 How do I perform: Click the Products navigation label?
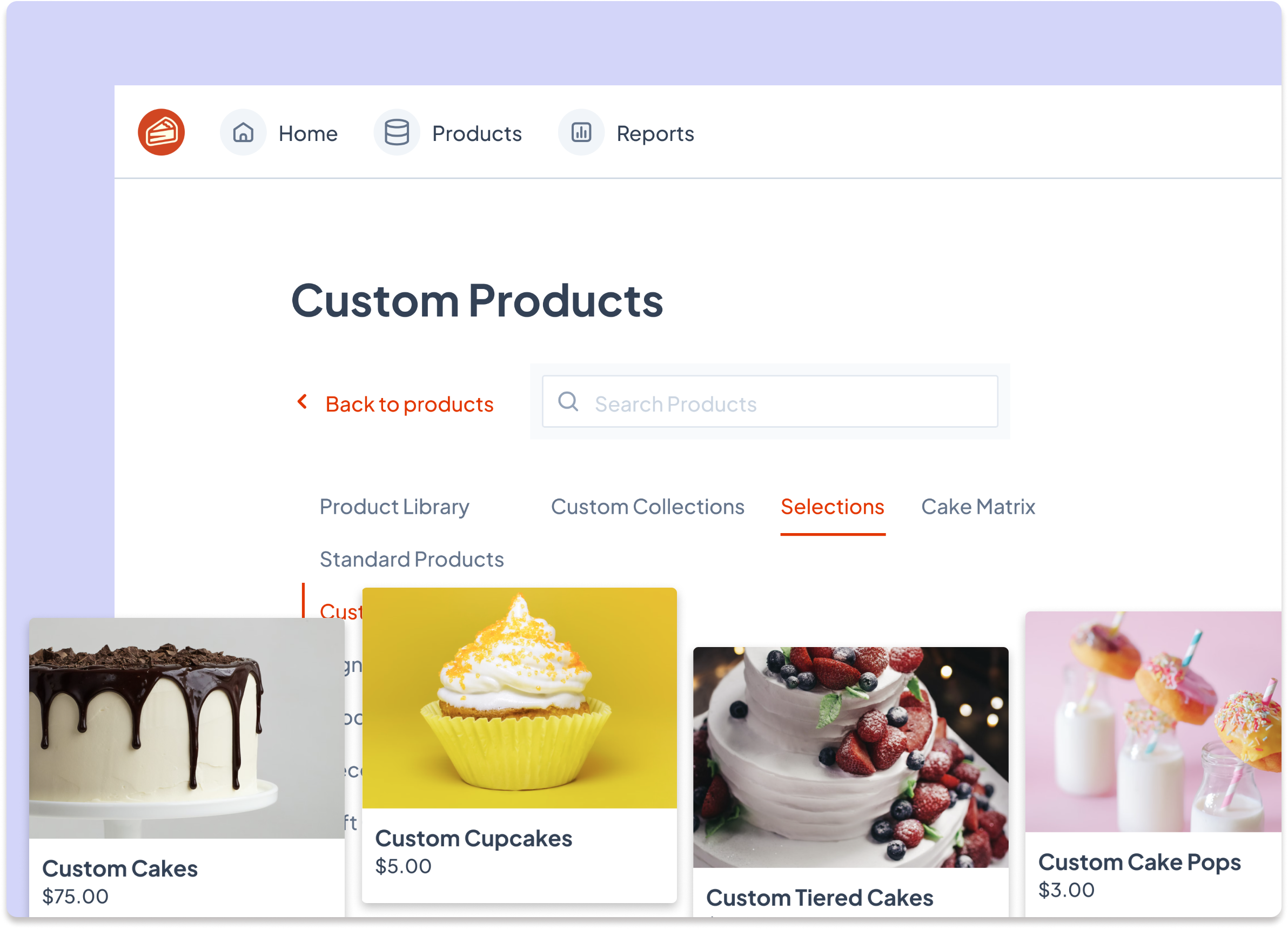[477, 133]
